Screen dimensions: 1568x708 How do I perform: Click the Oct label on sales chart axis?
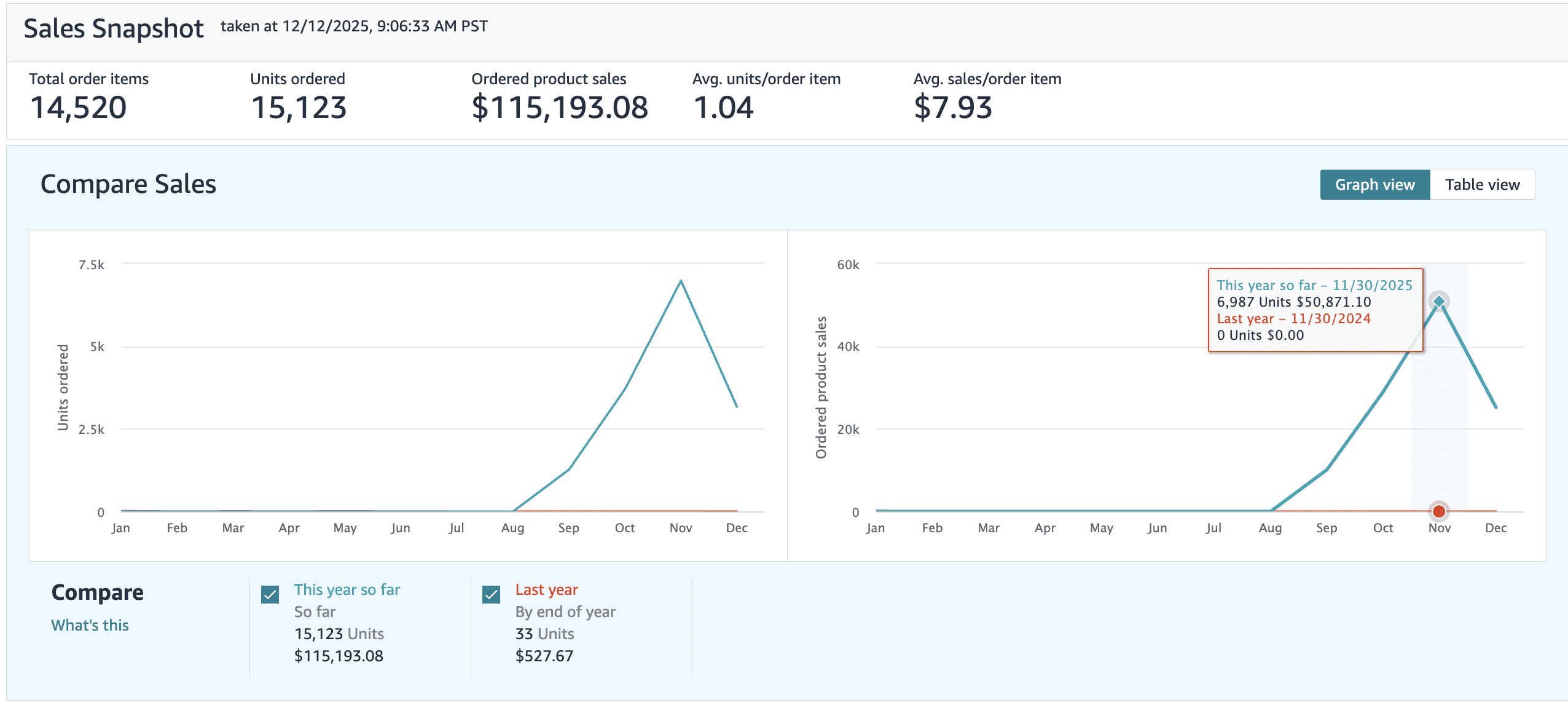coord(1382,528)
